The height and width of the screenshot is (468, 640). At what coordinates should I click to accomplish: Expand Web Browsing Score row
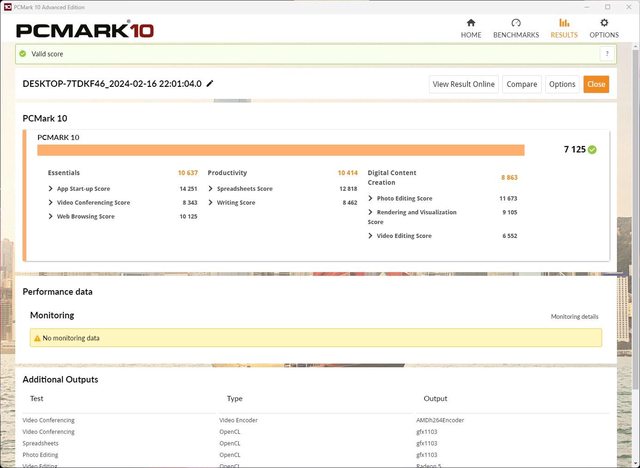pos(52,216)
